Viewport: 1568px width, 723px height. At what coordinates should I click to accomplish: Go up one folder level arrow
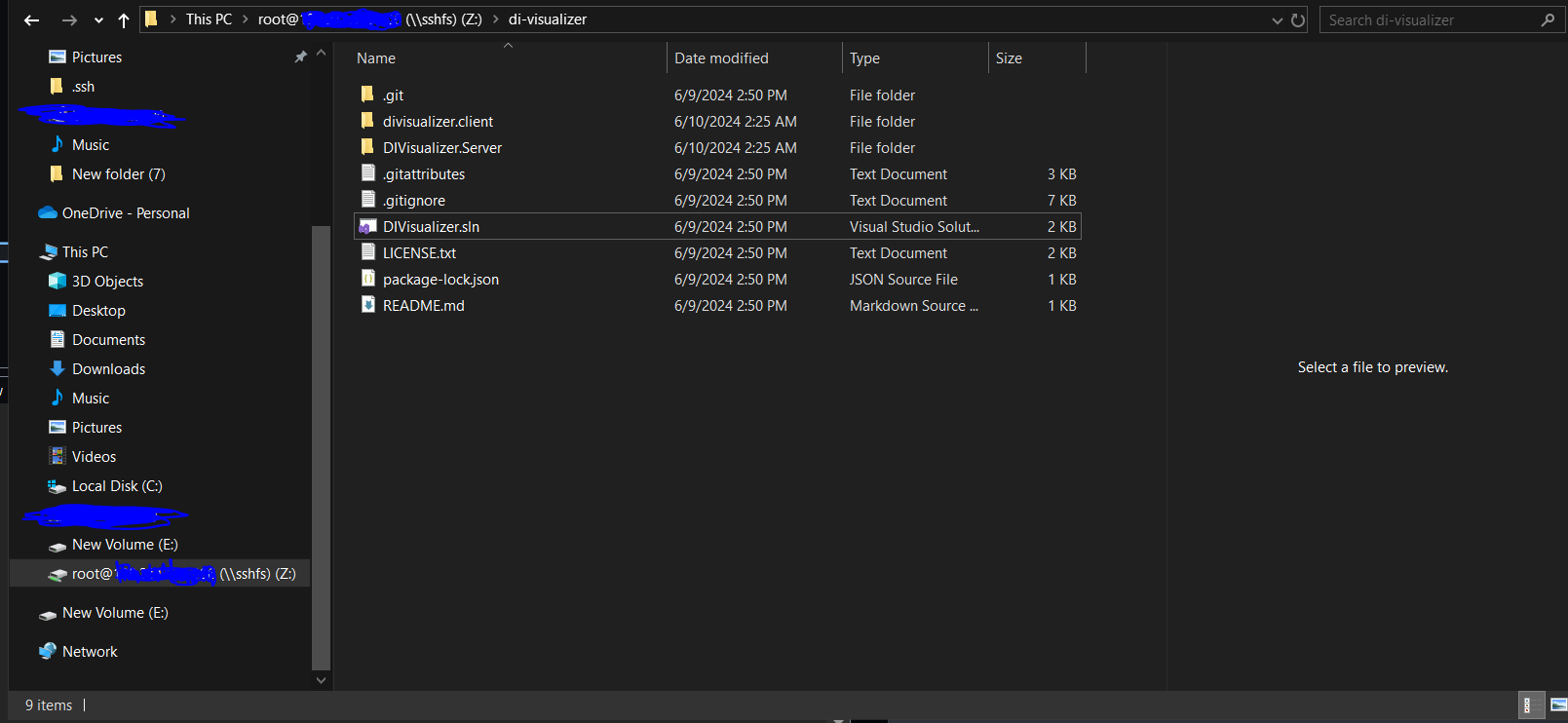point(124,19)
